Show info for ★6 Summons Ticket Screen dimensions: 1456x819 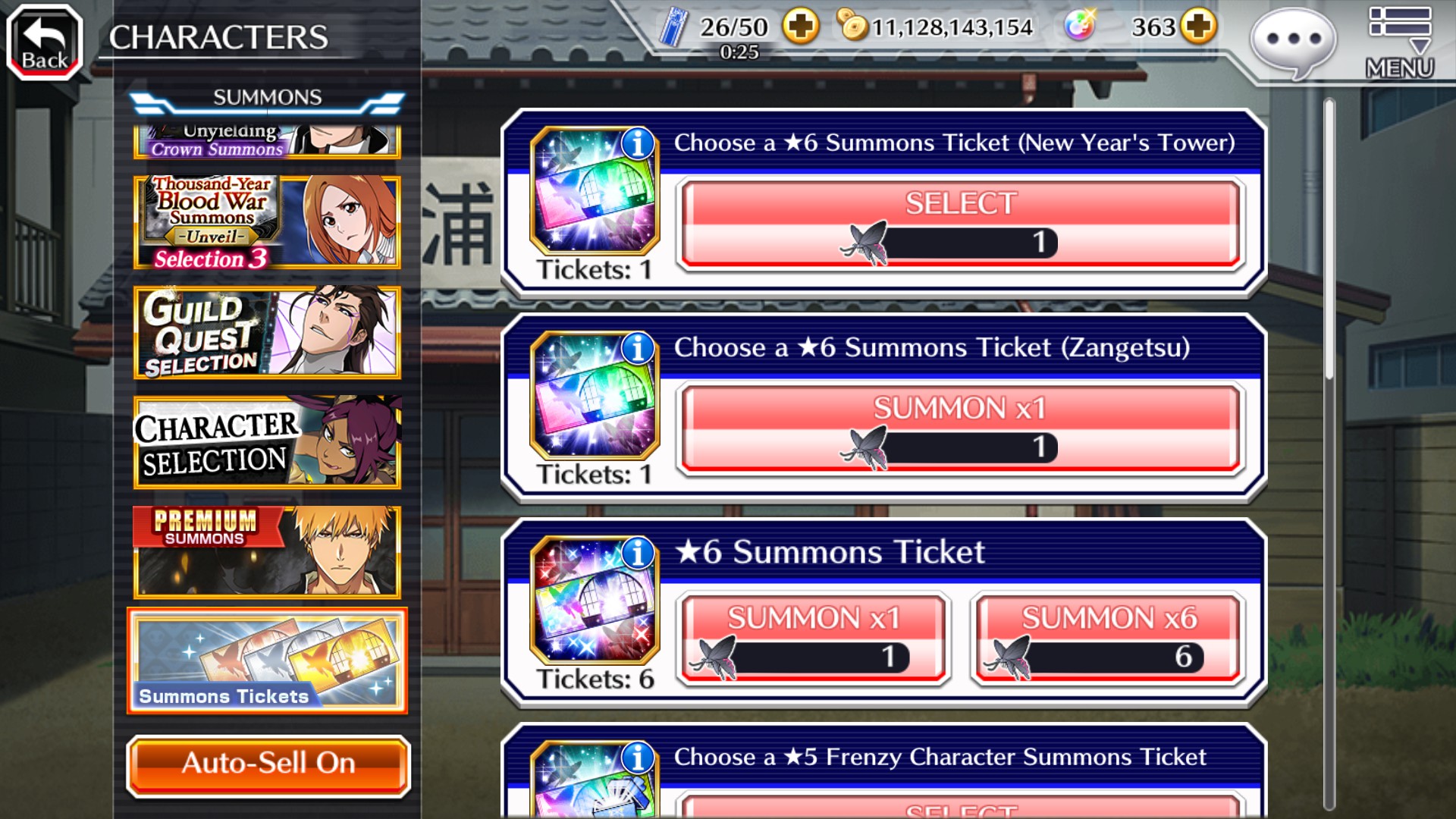click(x=638, y=553)
